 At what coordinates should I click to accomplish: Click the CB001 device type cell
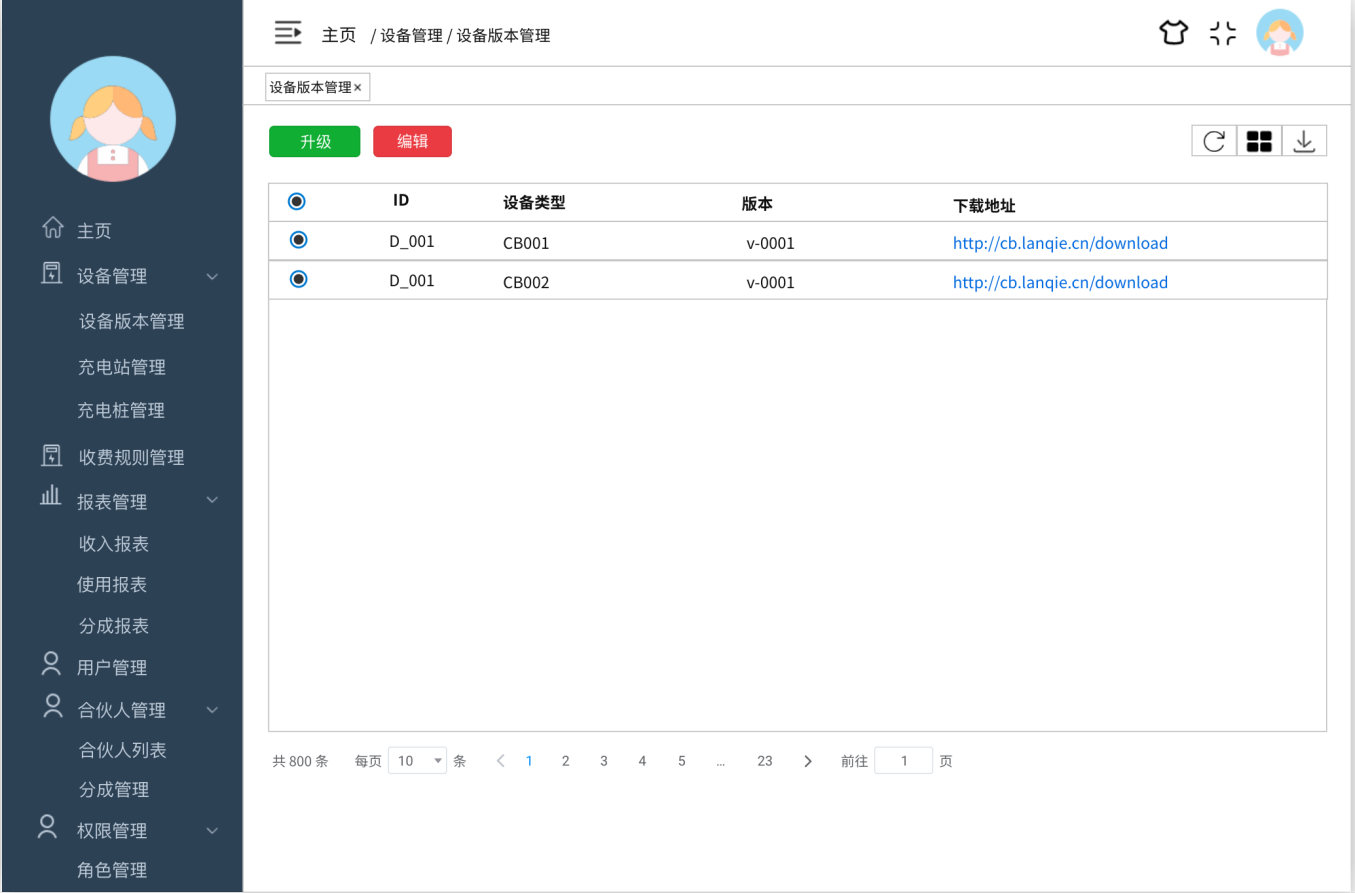point(526,243)
